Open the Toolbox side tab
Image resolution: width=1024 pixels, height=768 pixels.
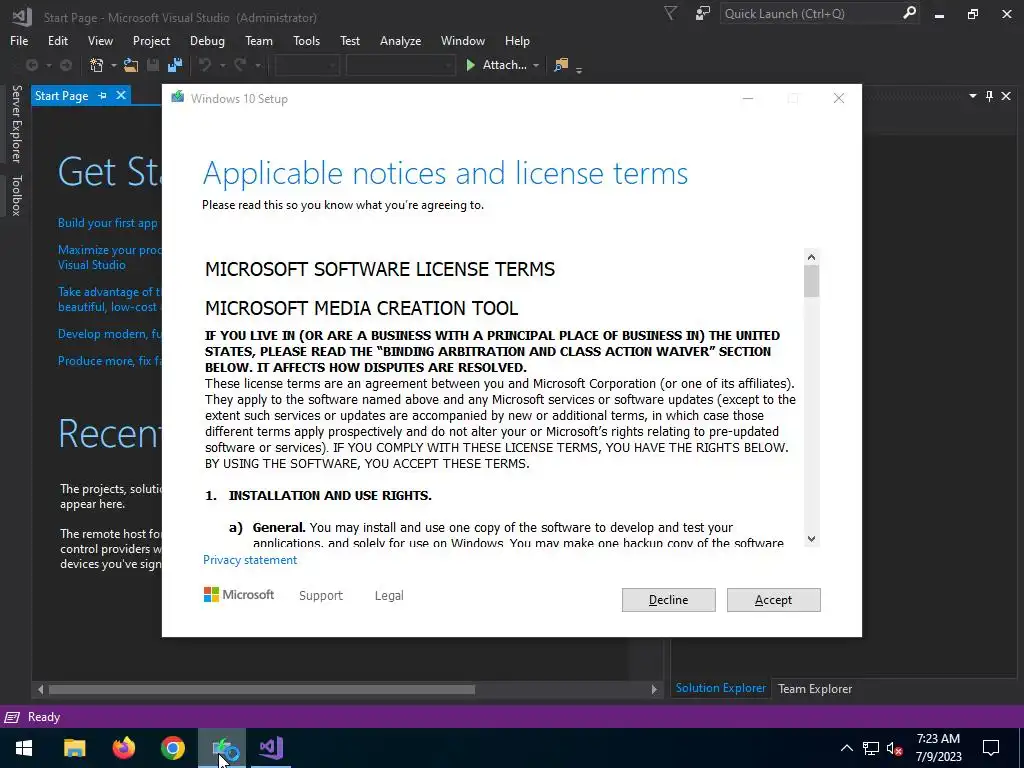[16, 195]
